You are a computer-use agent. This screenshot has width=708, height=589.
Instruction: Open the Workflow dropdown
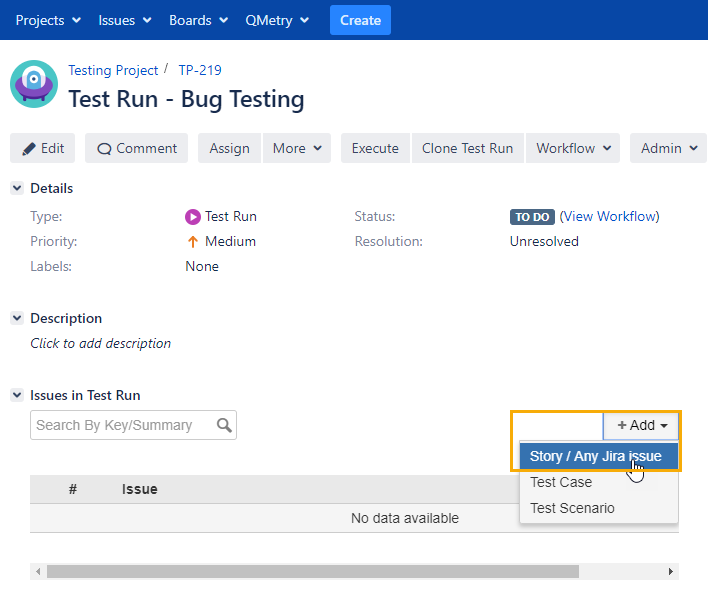tap(573, 148)
